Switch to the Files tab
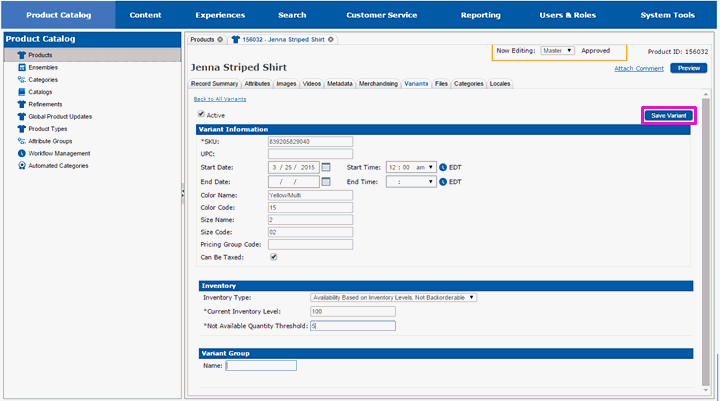This screenshot has height=401, width=720. coord(441,84)
